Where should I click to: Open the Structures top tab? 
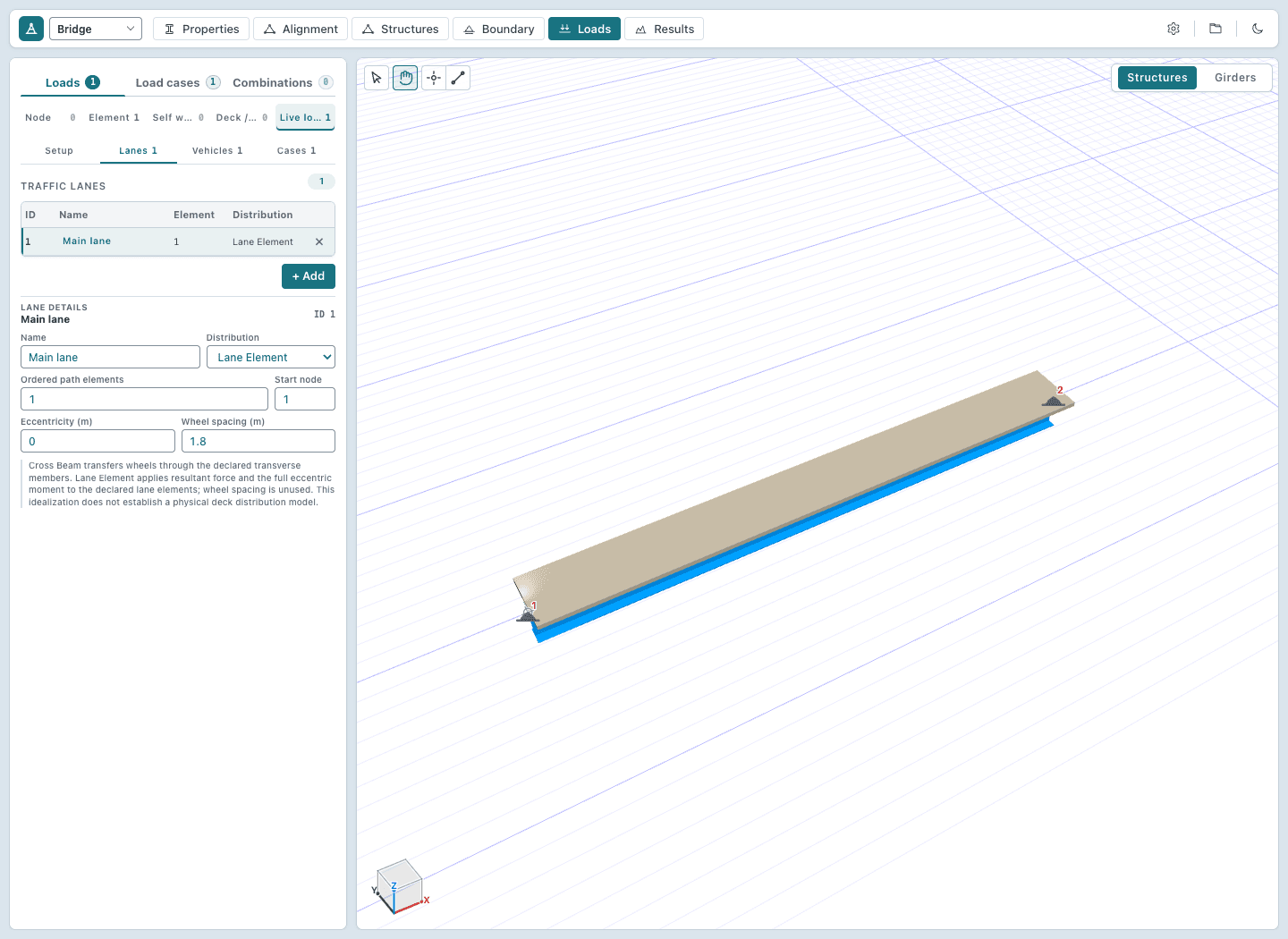point(400,29)
